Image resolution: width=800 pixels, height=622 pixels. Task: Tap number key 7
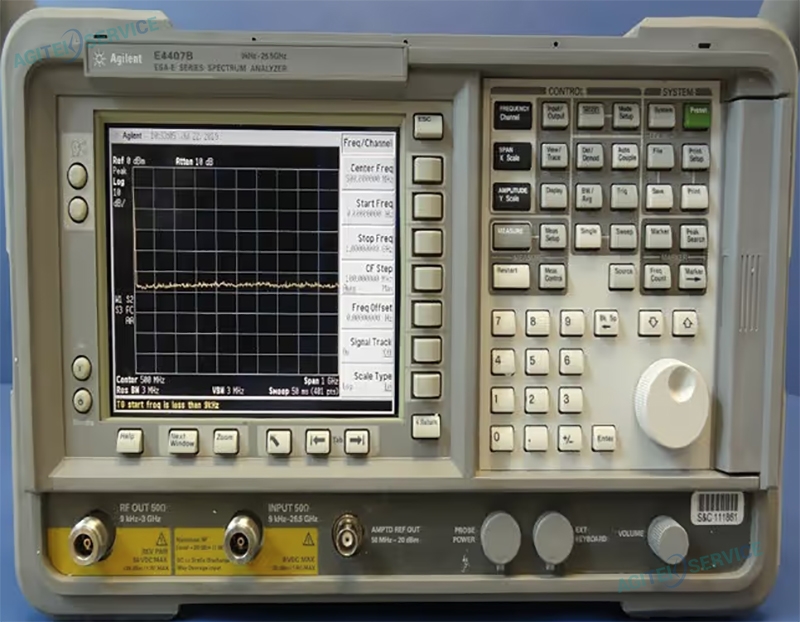point(503,322)
